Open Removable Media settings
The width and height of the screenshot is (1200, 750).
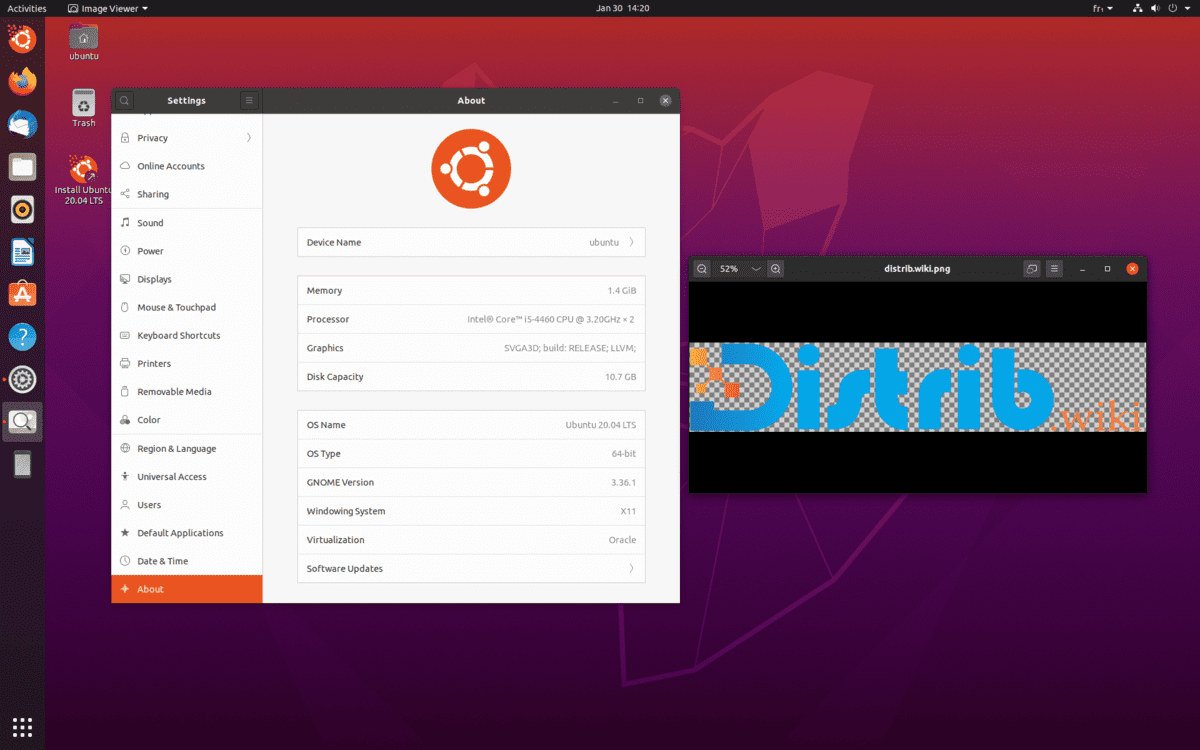point(187,392)
